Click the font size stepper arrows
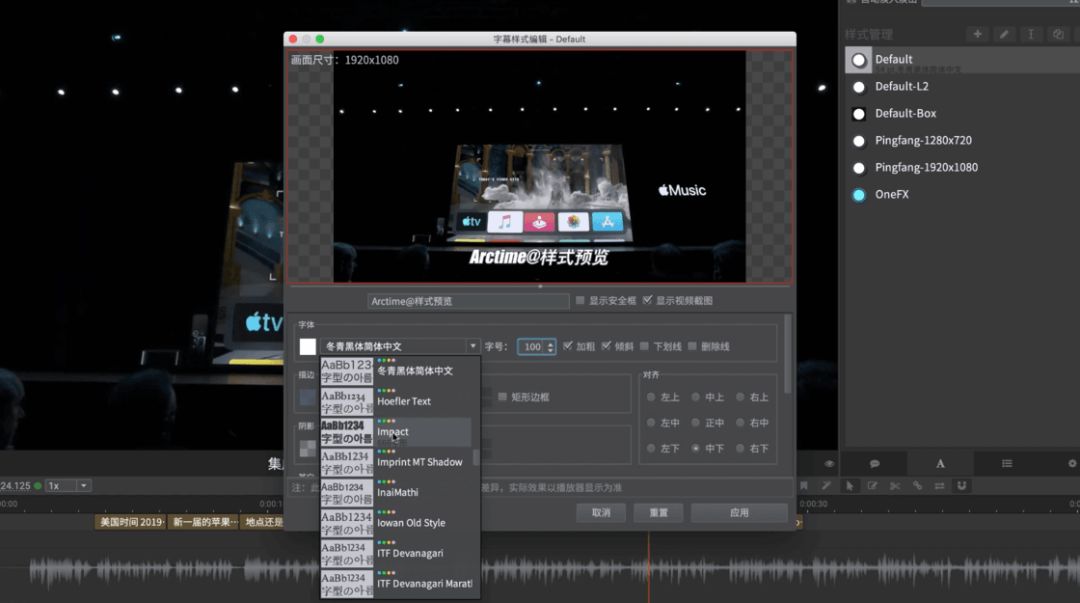 click(550, 347)
